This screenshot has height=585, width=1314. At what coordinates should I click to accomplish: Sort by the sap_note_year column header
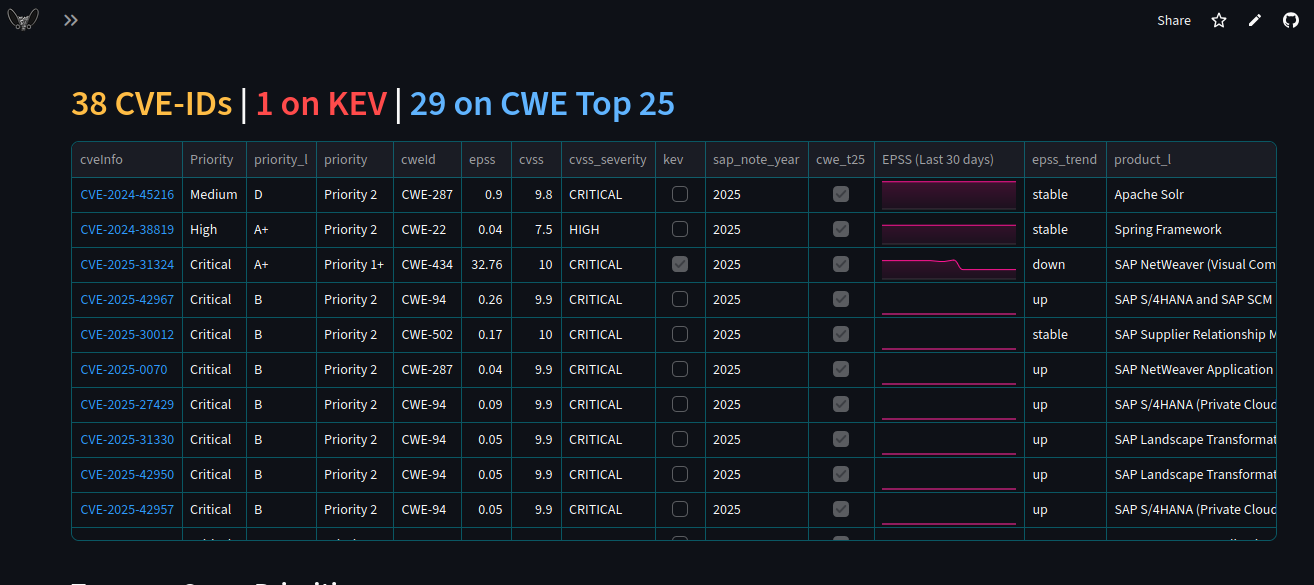coord(756,159)
